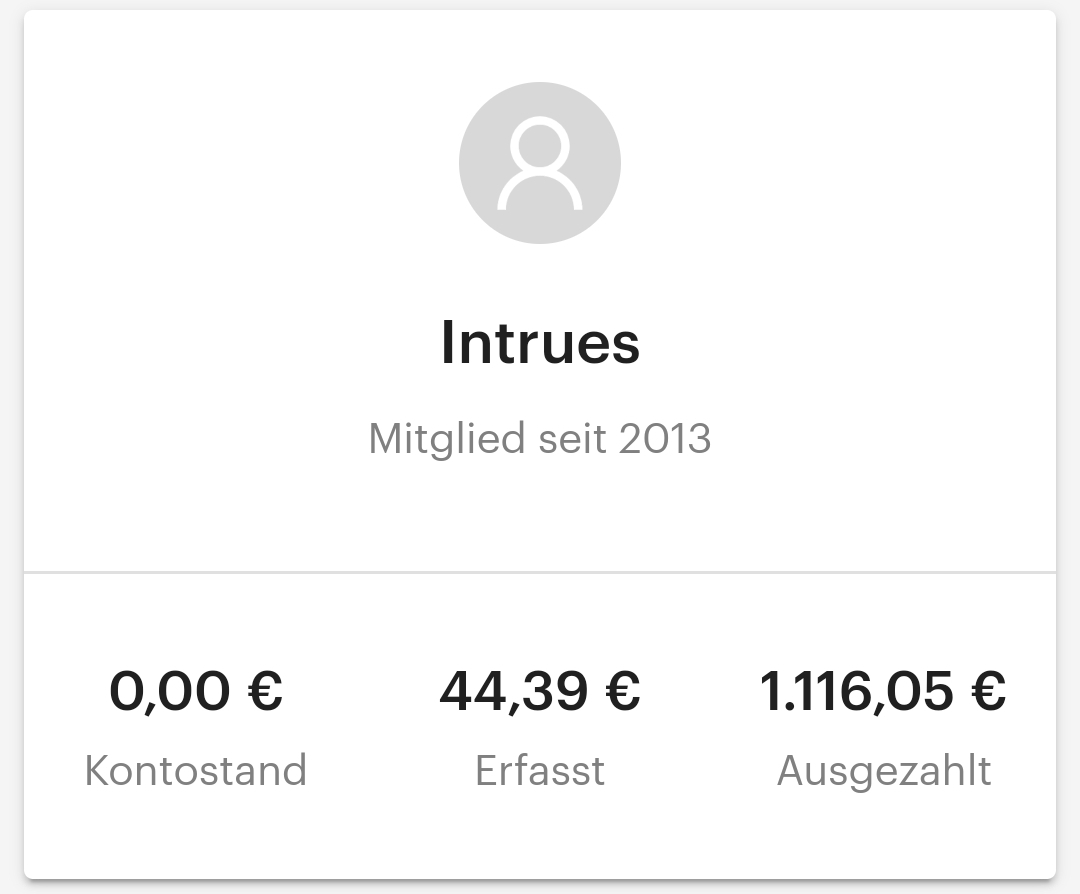Click the gray profile avatar icon
1080x894 pixels.
[540, 163]
